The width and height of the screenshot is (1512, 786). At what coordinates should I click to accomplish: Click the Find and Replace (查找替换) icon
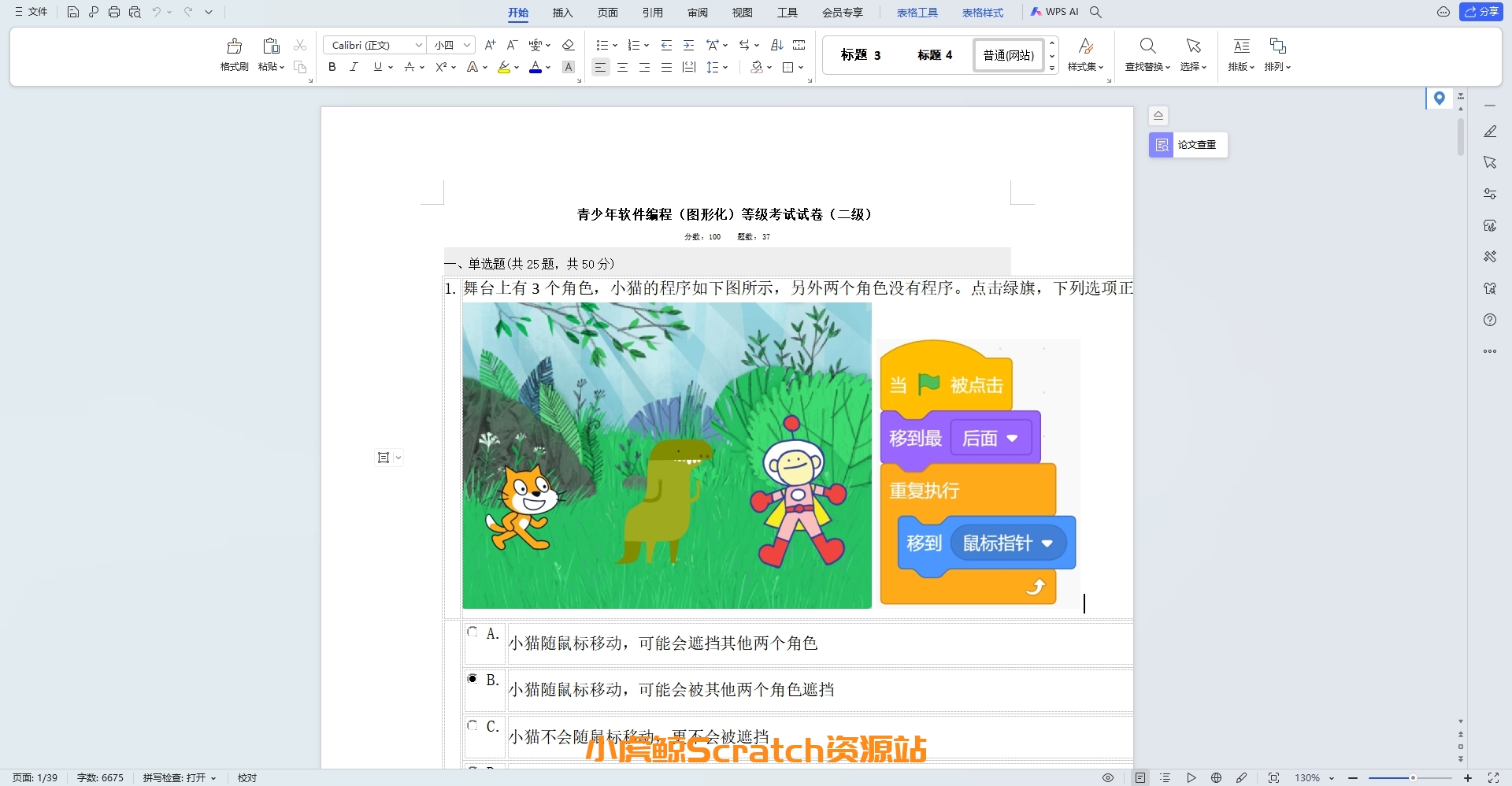[1147, 46]
